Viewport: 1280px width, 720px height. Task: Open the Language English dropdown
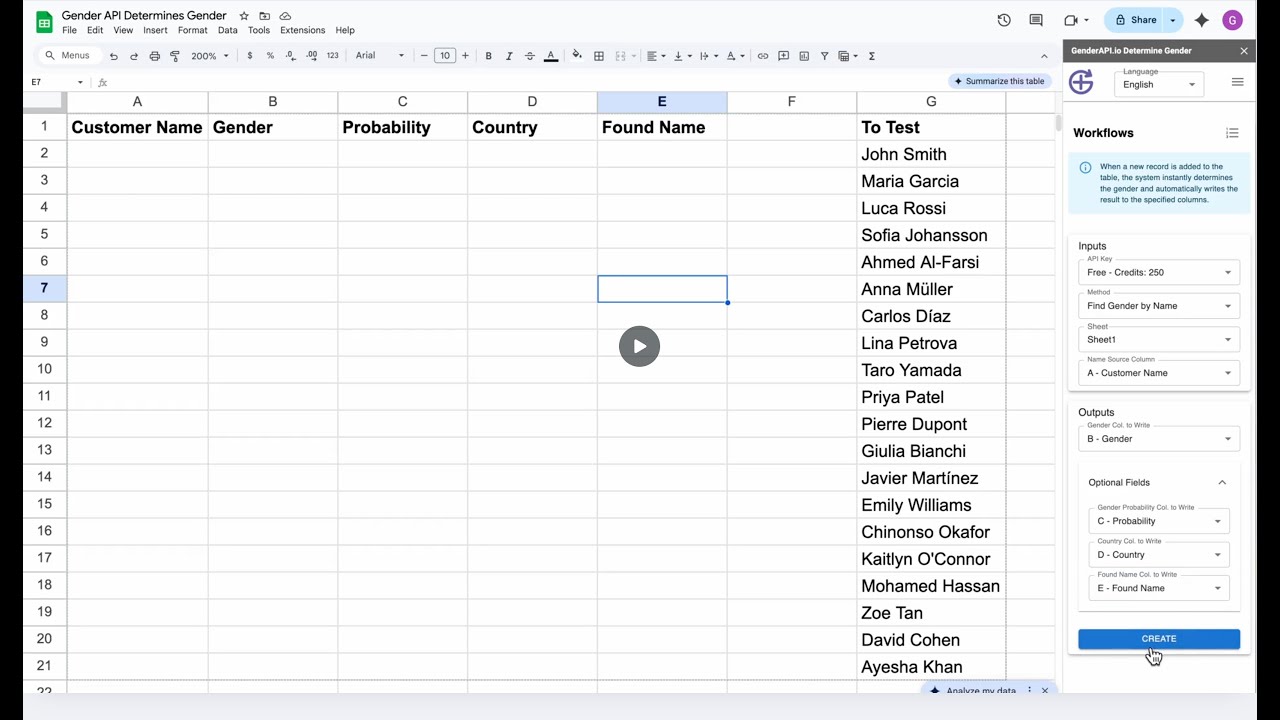tap(1159, 84)
